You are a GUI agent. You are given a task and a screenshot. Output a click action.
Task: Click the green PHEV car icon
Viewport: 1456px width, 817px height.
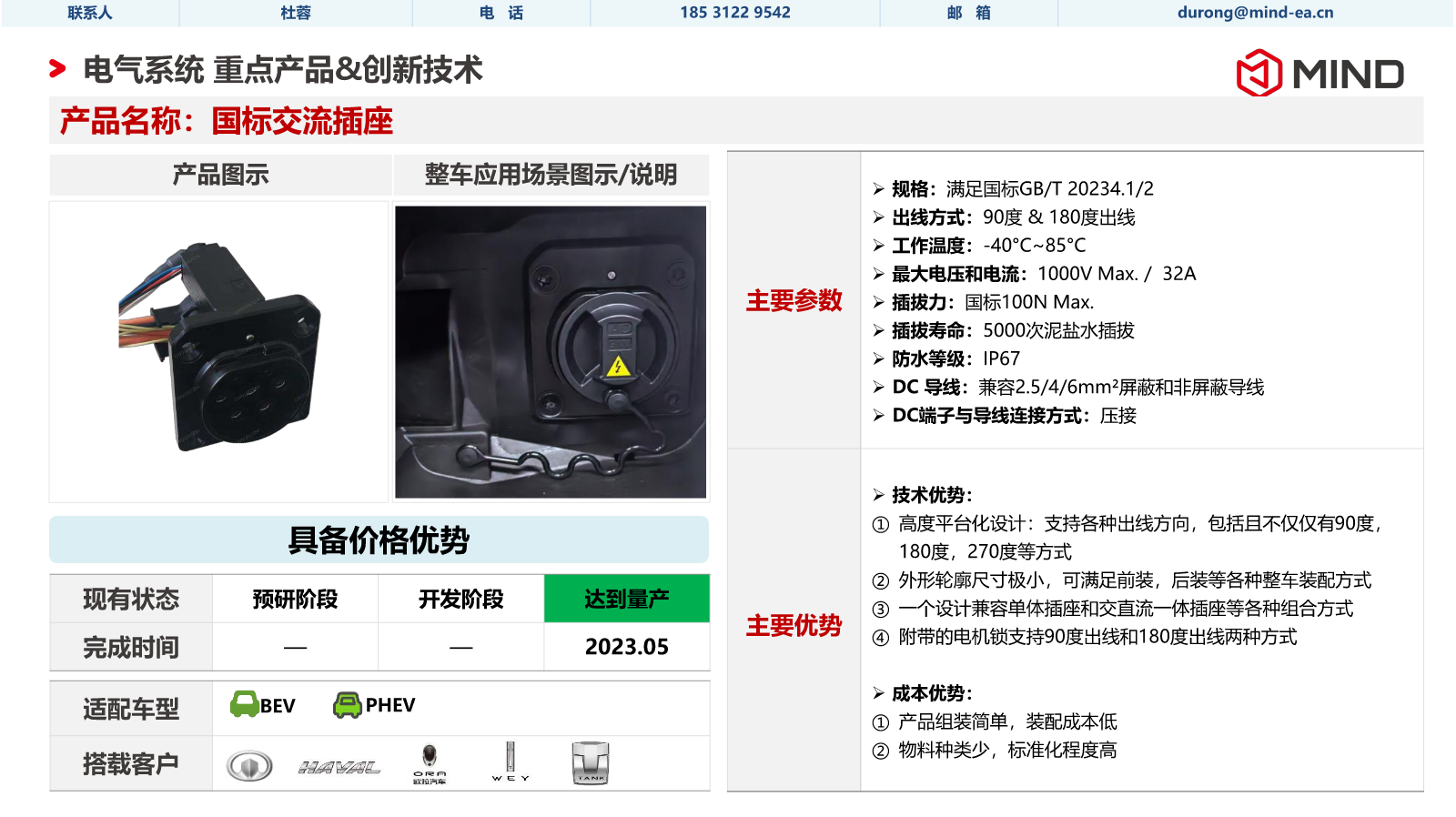click(347, 704)
